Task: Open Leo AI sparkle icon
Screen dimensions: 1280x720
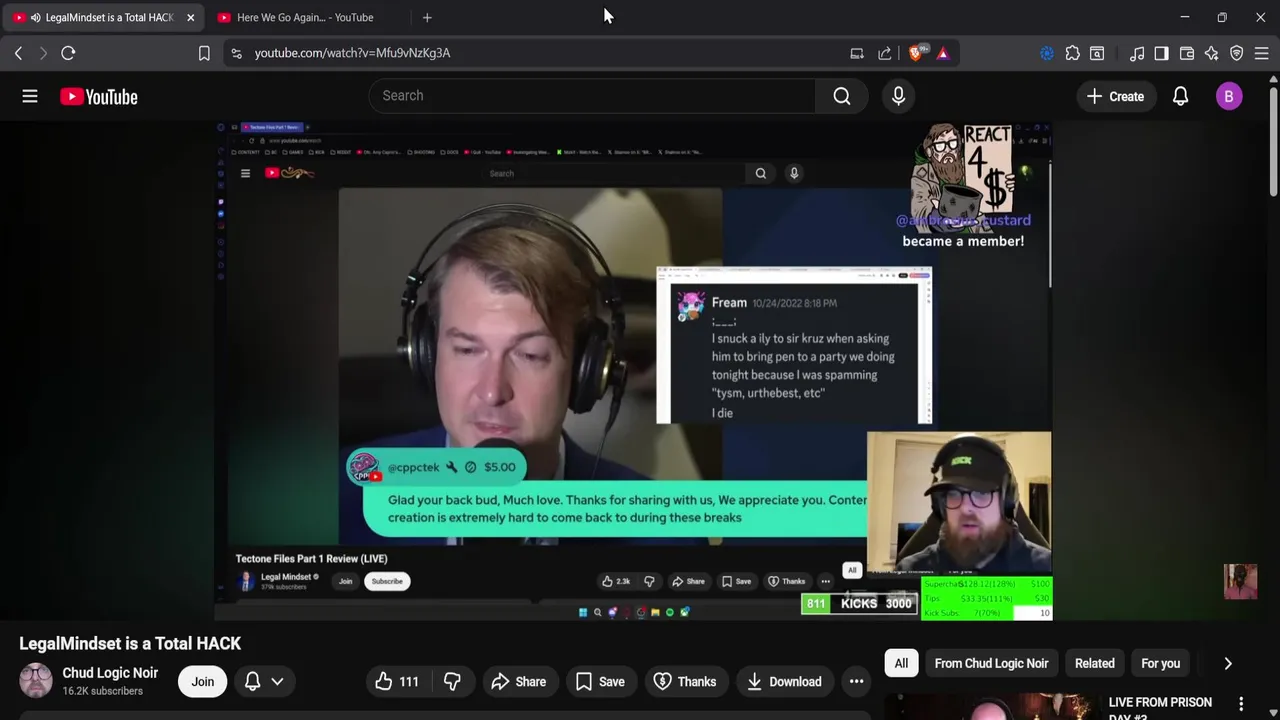Action: (1211, 53)
